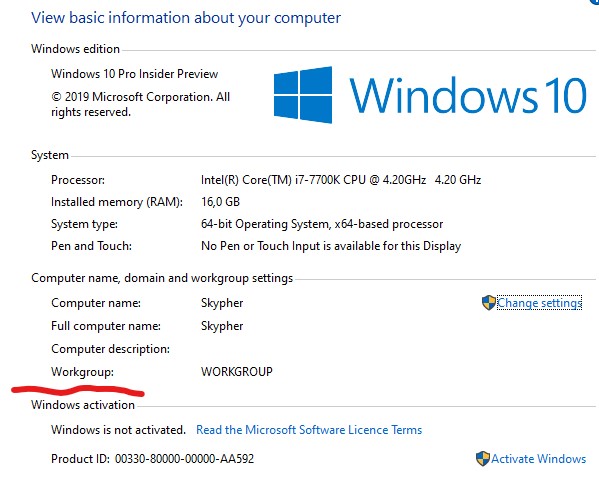599x503 pixels.
Task: Open the Activate Windows link
Action: coord(538,458)
